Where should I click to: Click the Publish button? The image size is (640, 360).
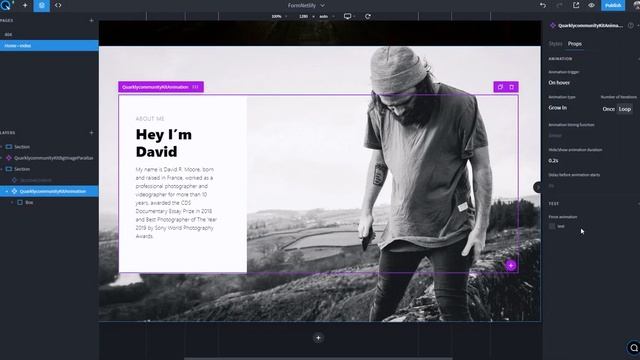coord(613,5)
